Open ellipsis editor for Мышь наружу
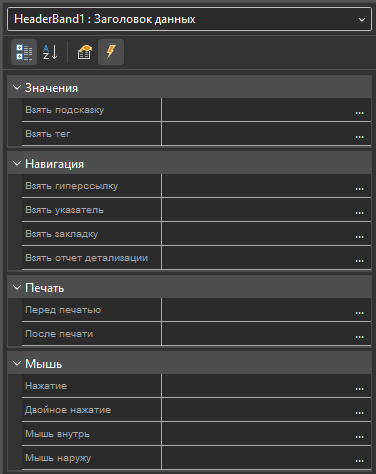 [359, 461]
